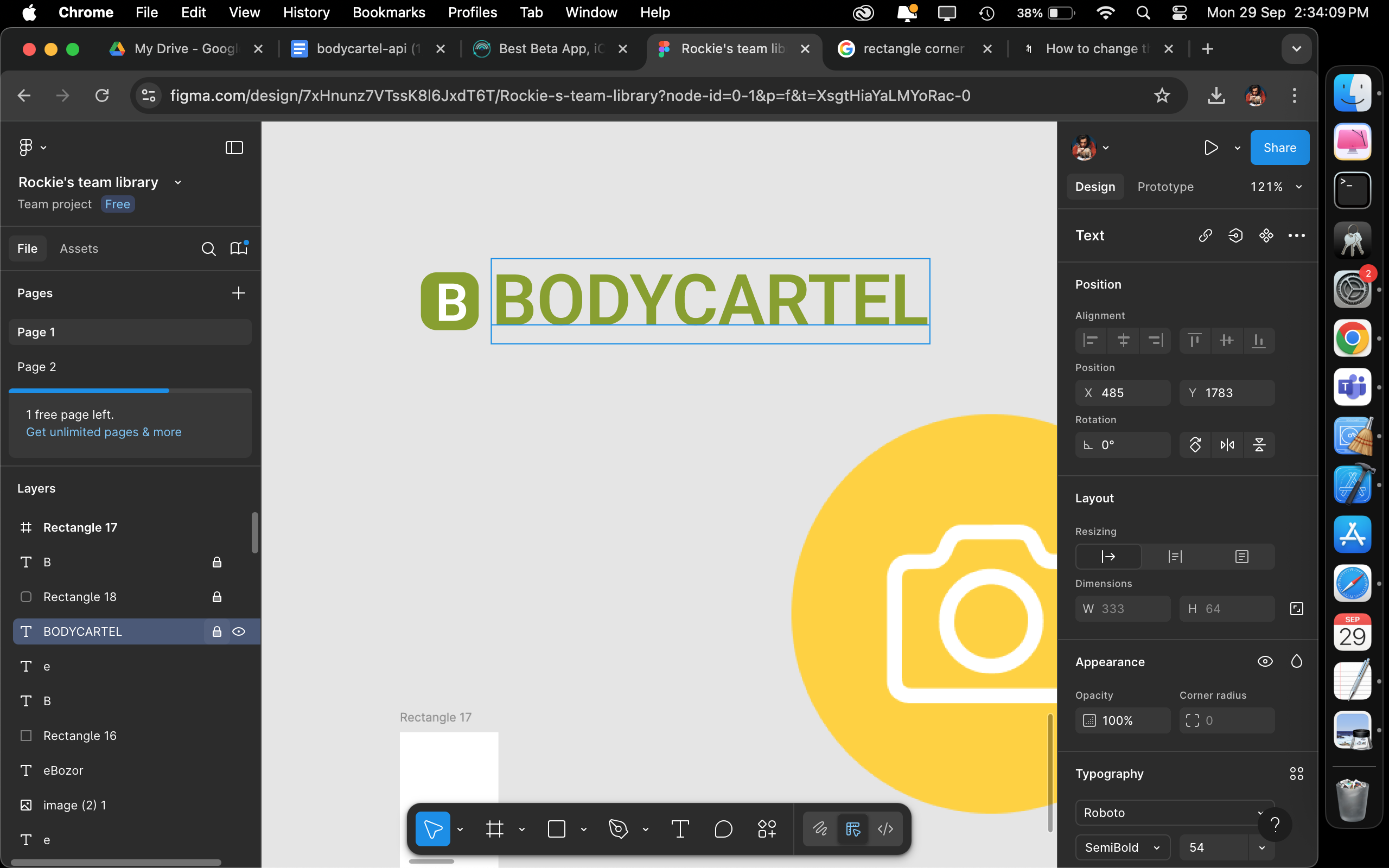
Task: Select the Comment tool
Action: [x=723, y=829]
